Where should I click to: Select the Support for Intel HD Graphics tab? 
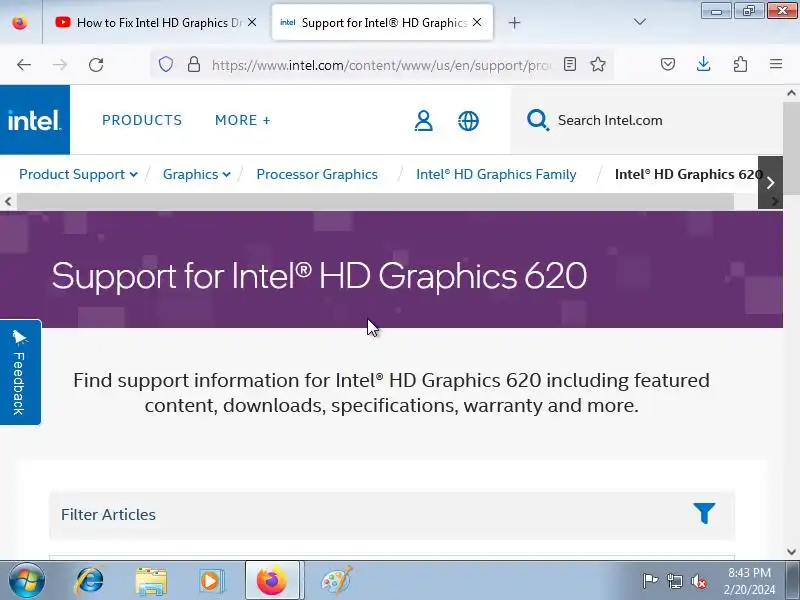click(x=382, y=22)
